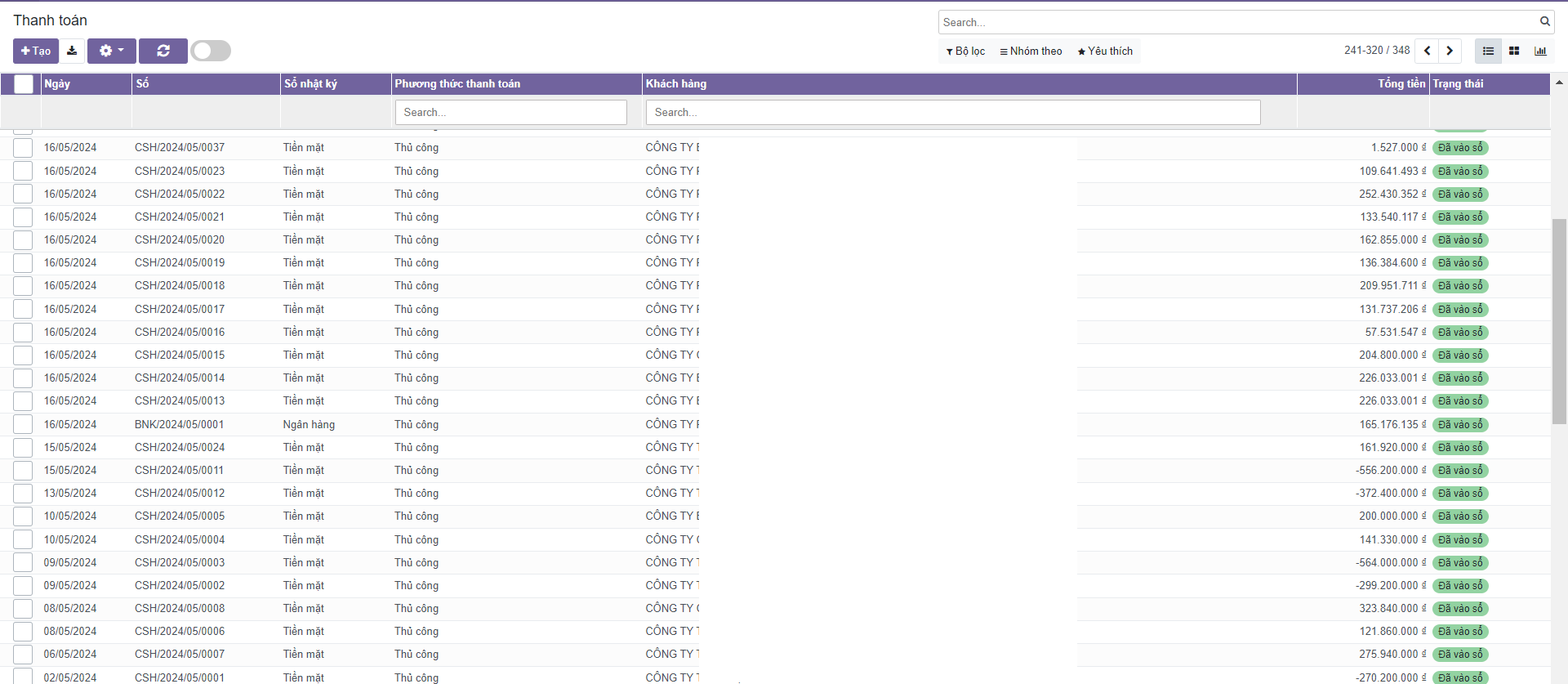Click the search magnifier icon
This screenshot has width=1568, height=684.
coord(1545,22)
